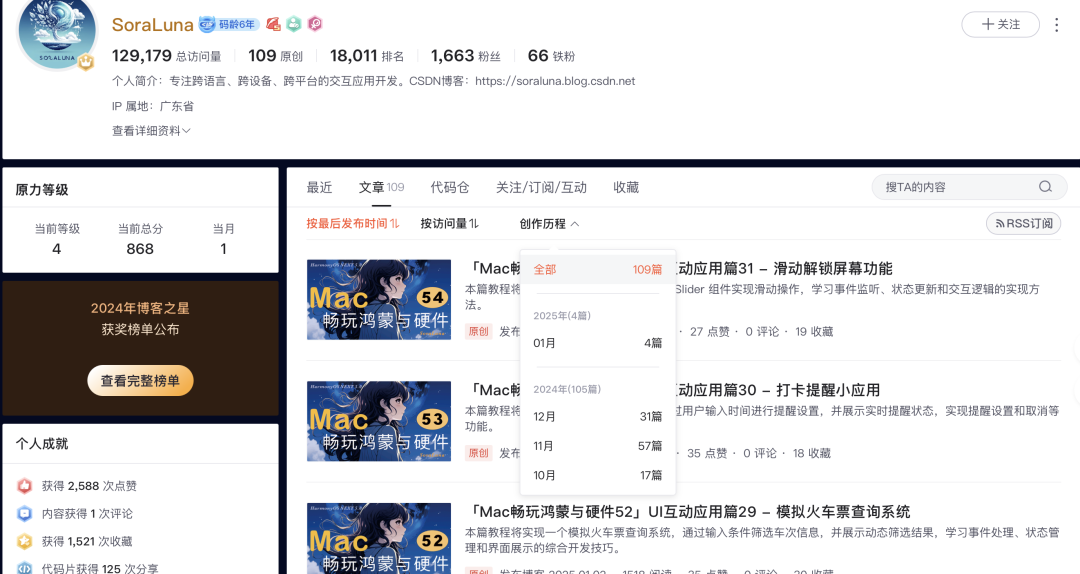Click the SoraLuna profile avatar

tap(56, 33)
